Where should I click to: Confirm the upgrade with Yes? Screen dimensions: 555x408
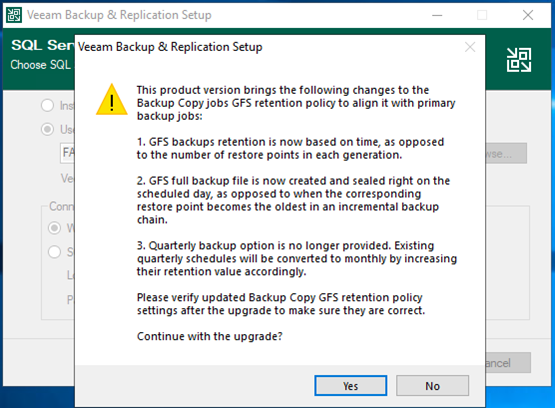[350, 386]
